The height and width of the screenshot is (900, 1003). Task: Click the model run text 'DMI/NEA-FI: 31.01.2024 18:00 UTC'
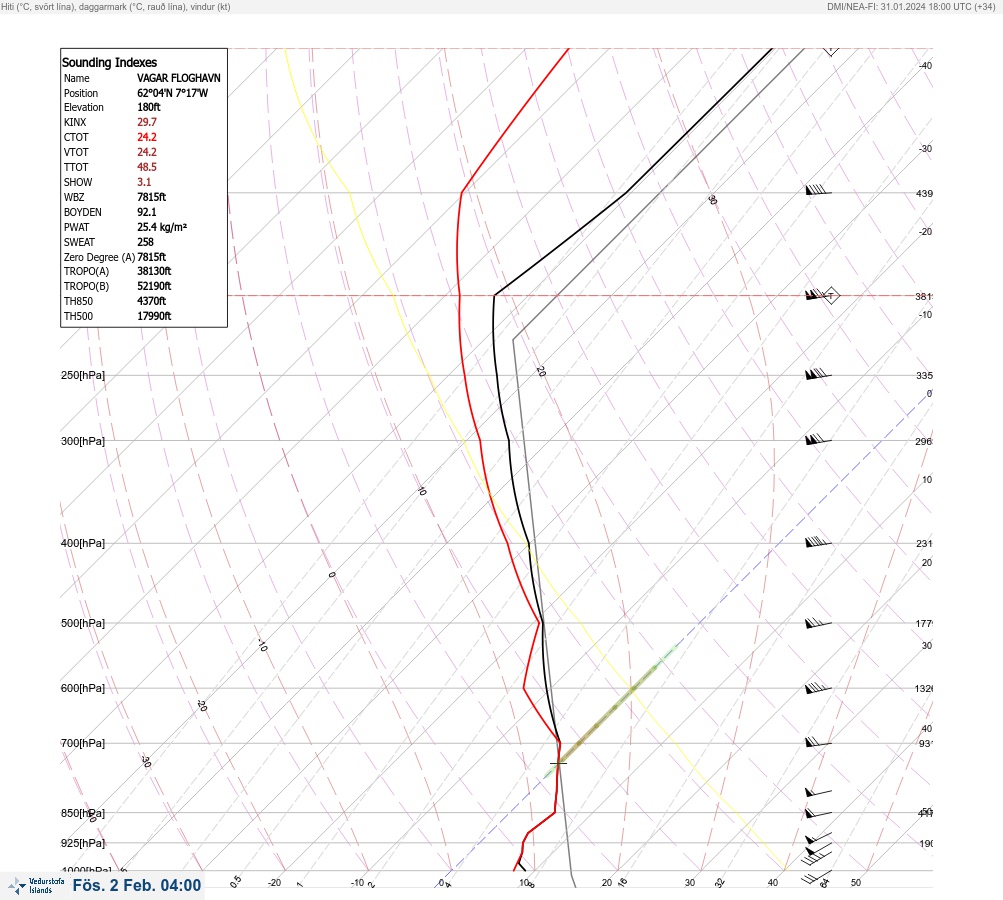pyautogui.click(x=899, y=7)
